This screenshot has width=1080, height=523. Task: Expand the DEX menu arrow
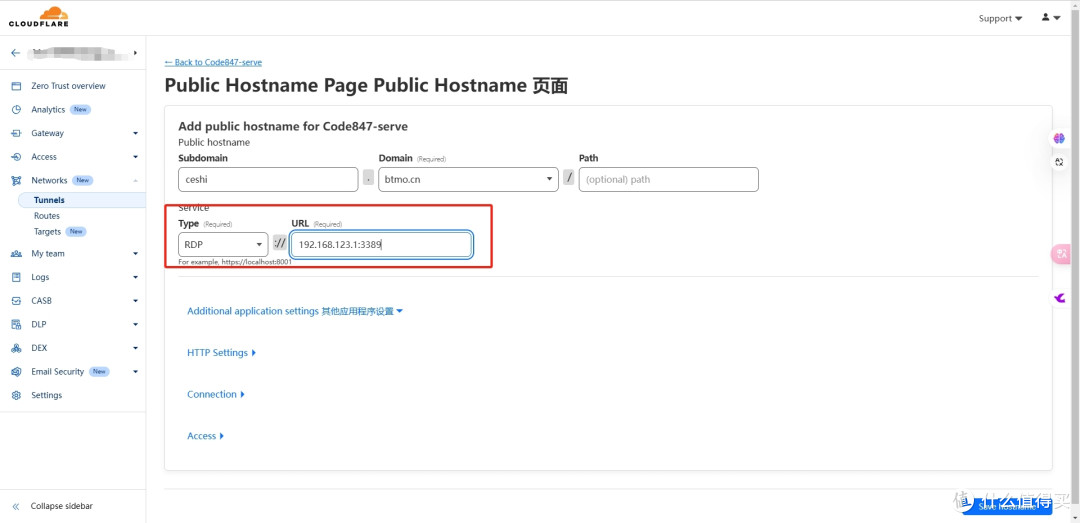point(135,349)
